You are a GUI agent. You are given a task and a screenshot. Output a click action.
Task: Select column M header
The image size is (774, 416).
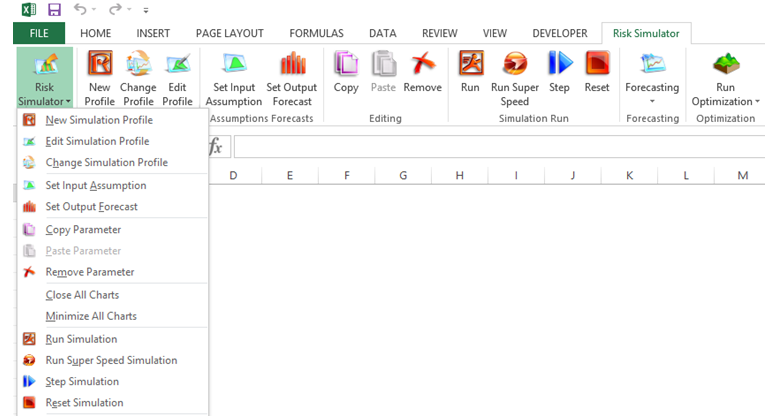742,175
